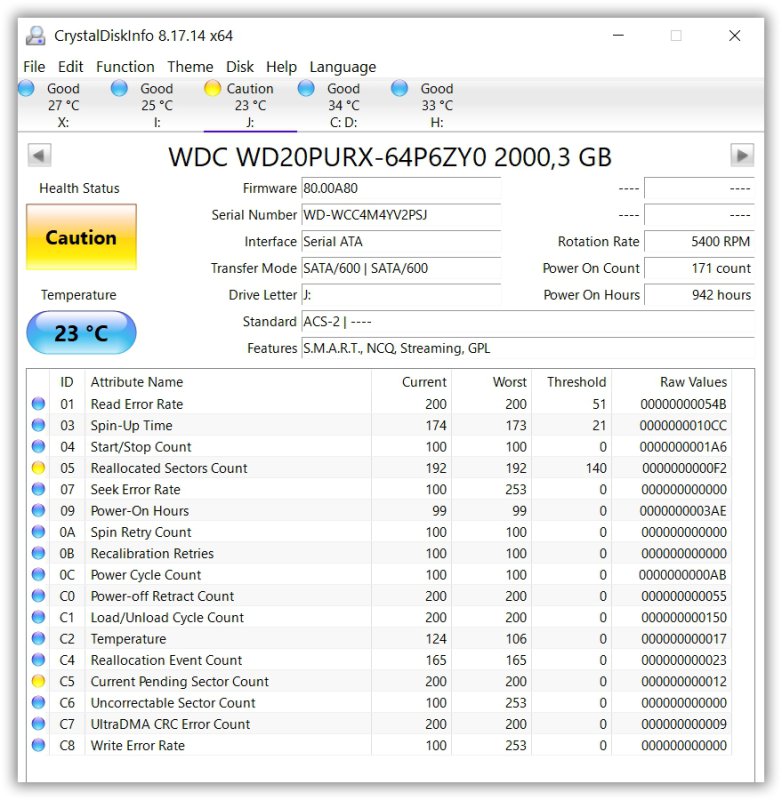Open the Language menu

click(x=342, y=67)
